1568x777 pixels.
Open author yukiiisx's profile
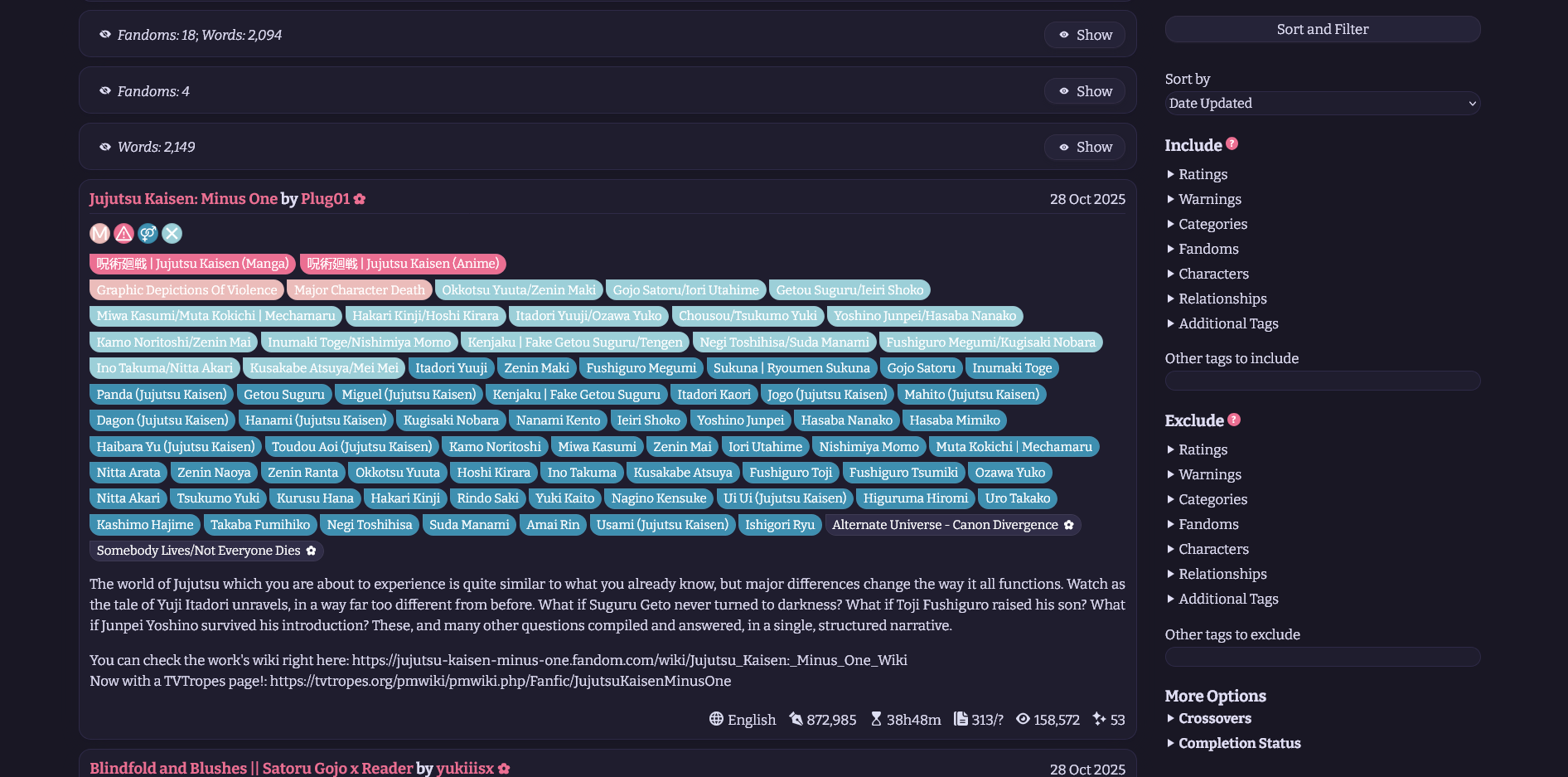[465, 769]
